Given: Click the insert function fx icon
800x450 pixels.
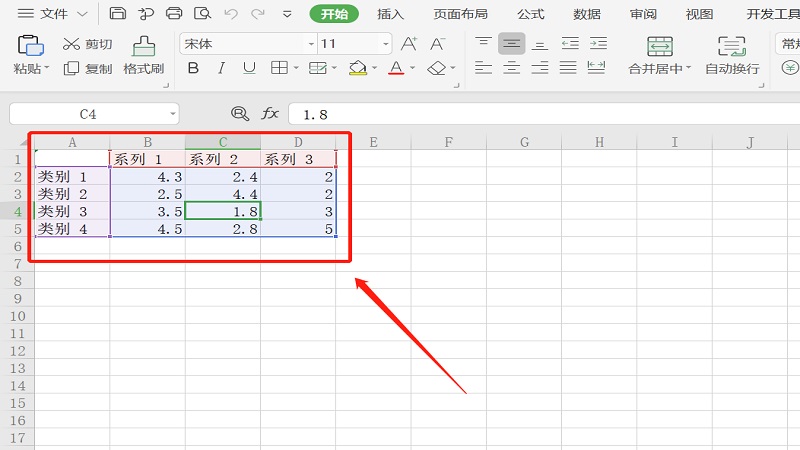Looking at the screenshot, I should 270,114.
